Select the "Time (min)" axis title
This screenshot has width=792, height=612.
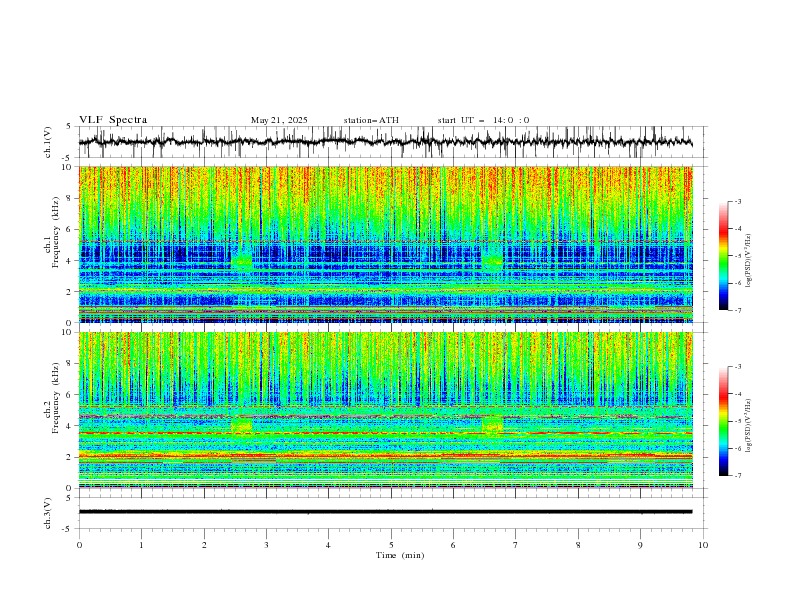[x=400, y=555]
